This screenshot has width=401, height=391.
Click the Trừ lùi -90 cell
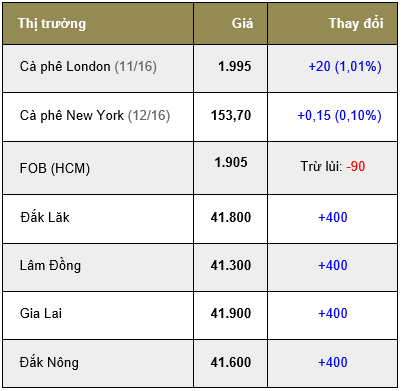click(x=333, y=166)
